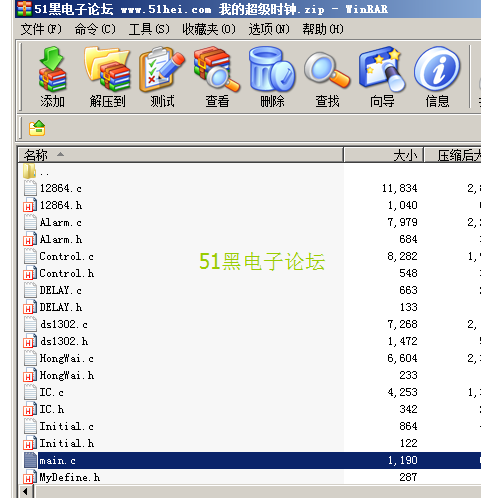
Task: Select file name DELAY.c
Action: [x=60, y=290]
